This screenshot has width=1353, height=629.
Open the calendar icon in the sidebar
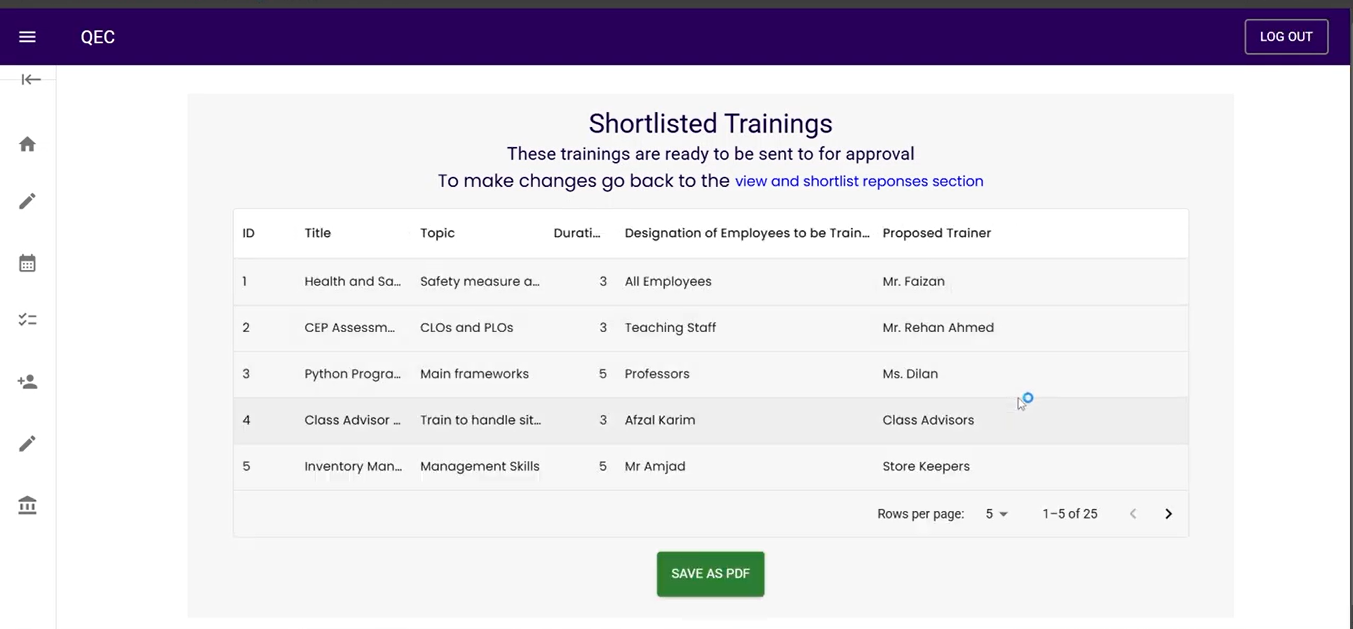[27, 264]
